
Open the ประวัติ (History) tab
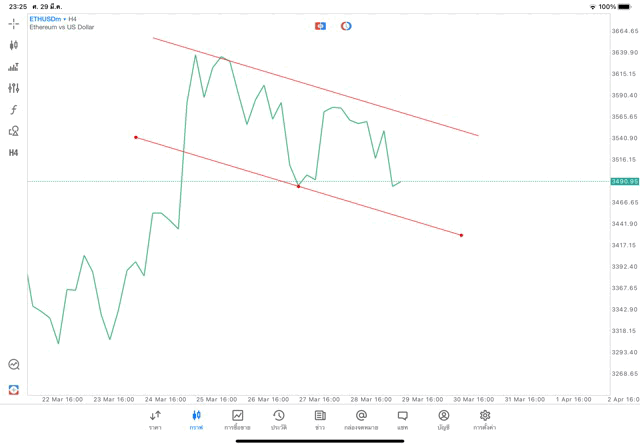point(278,420)
